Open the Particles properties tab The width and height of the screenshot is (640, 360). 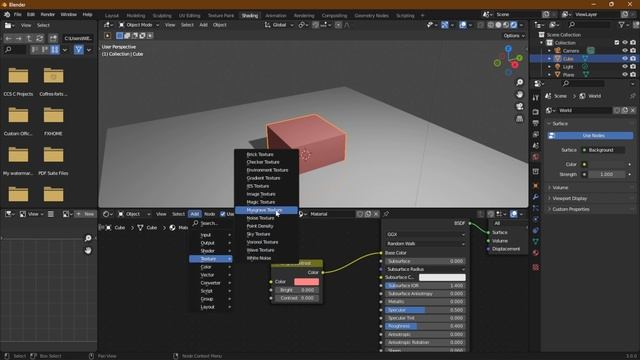[x=536, y=208]
